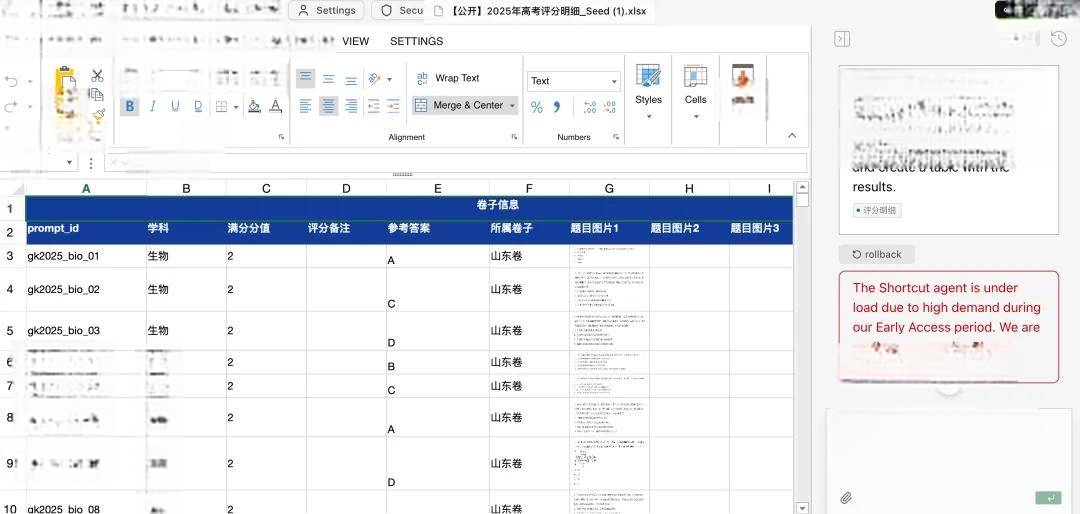Cut selection with the scissors icon
The height and width of the screenshot is (514, 1080).
pyautogui.click(x=97, y=76)
